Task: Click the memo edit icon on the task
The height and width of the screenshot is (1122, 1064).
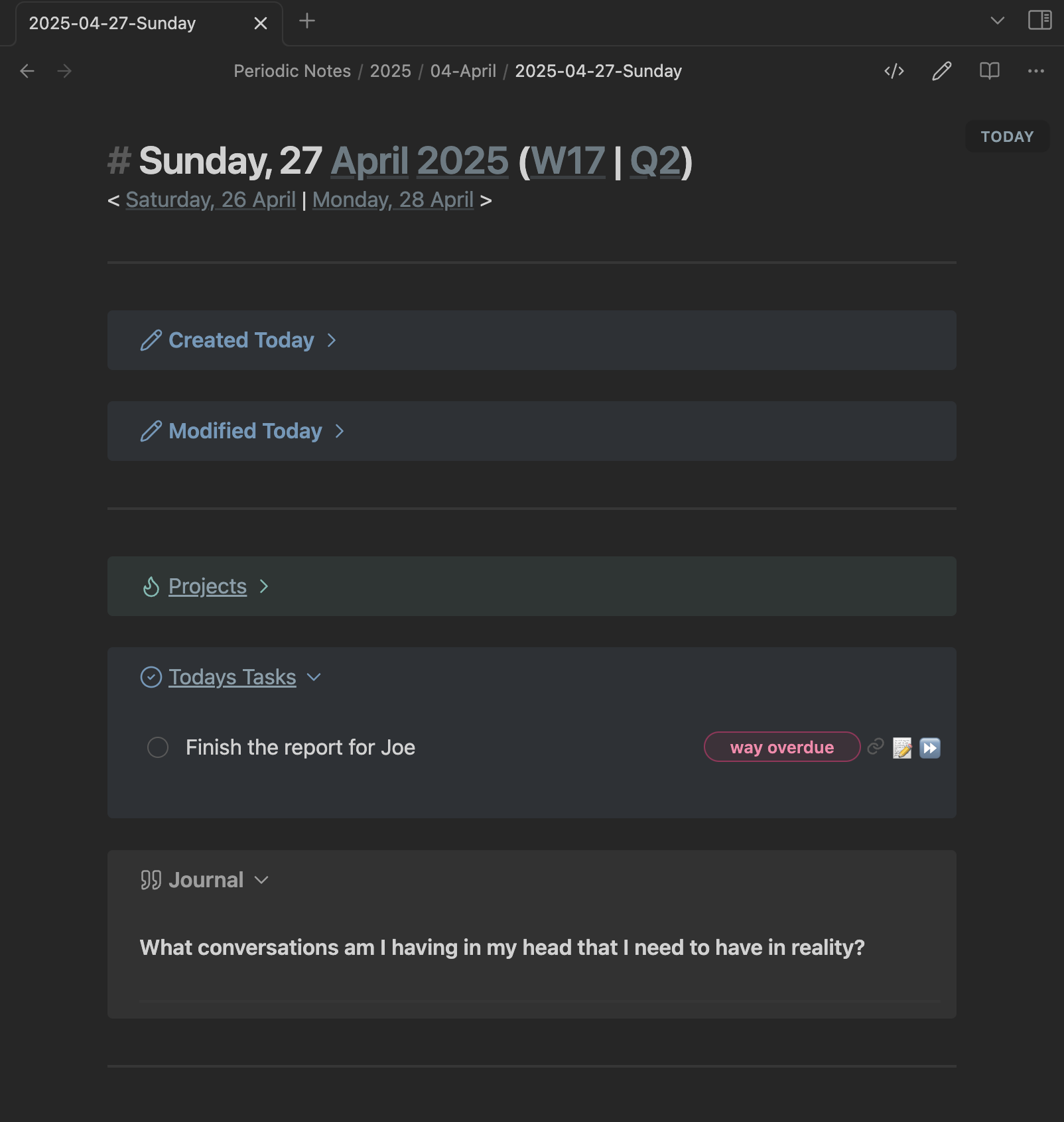Action: pos(902,748)
